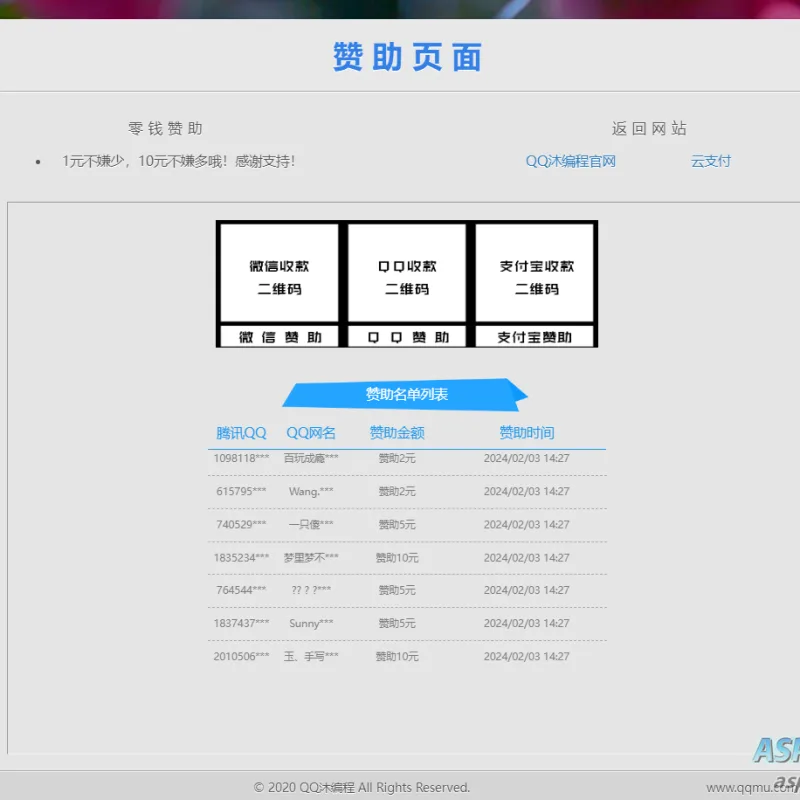Select the QQ赞助 label button
This screenshot has height=800, width=800.
click(x=407, y=337)
